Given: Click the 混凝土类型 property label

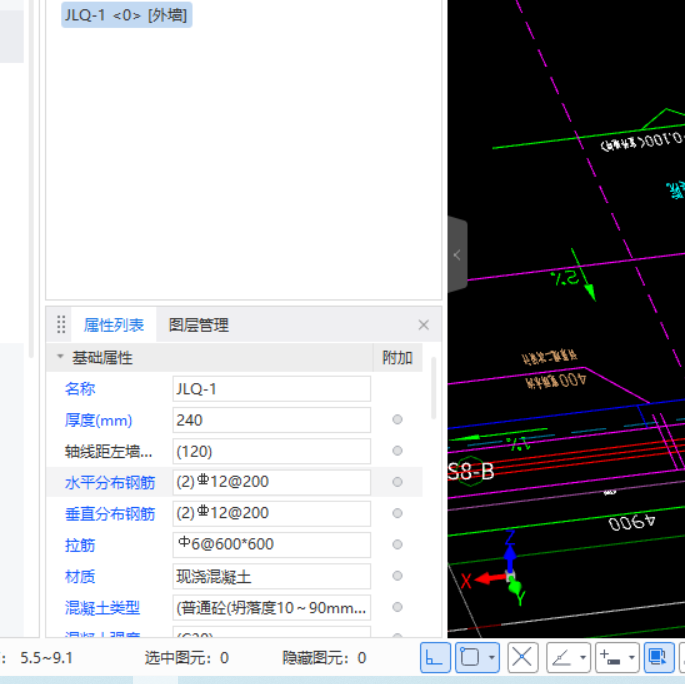Looking at the screenshot, I should click(102, 608).
